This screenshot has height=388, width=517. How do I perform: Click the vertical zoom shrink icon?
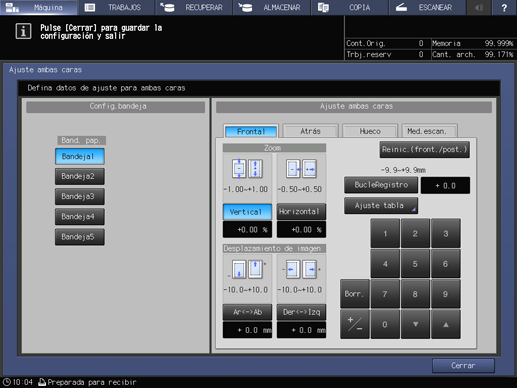tap(239, 169)
